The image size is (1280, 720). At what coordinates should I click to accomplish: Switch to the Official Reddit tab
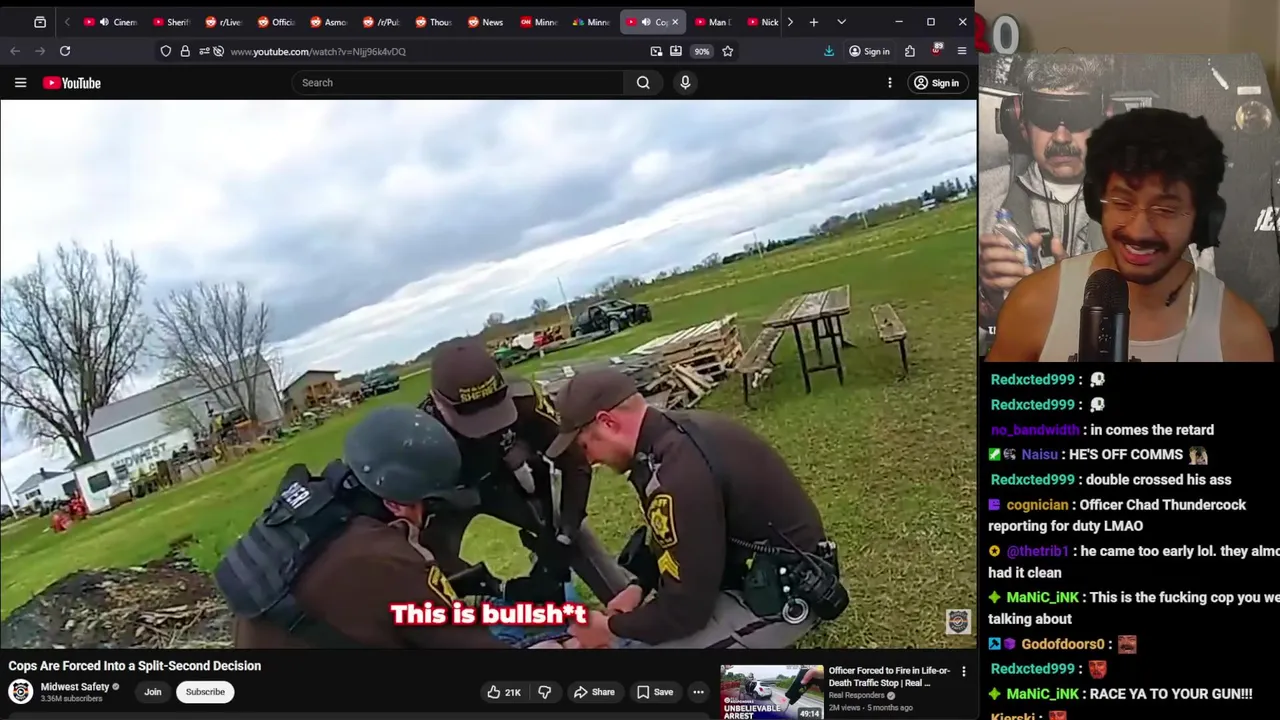point(276,22)
